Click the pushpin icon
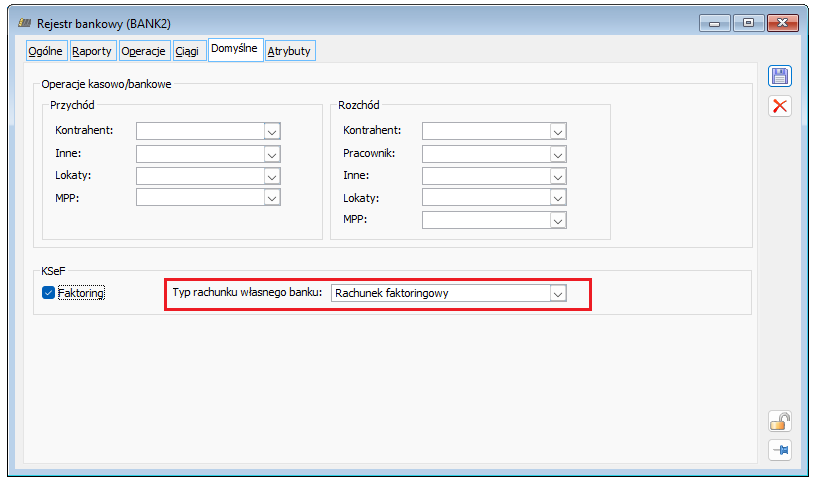 click(779, 450)
